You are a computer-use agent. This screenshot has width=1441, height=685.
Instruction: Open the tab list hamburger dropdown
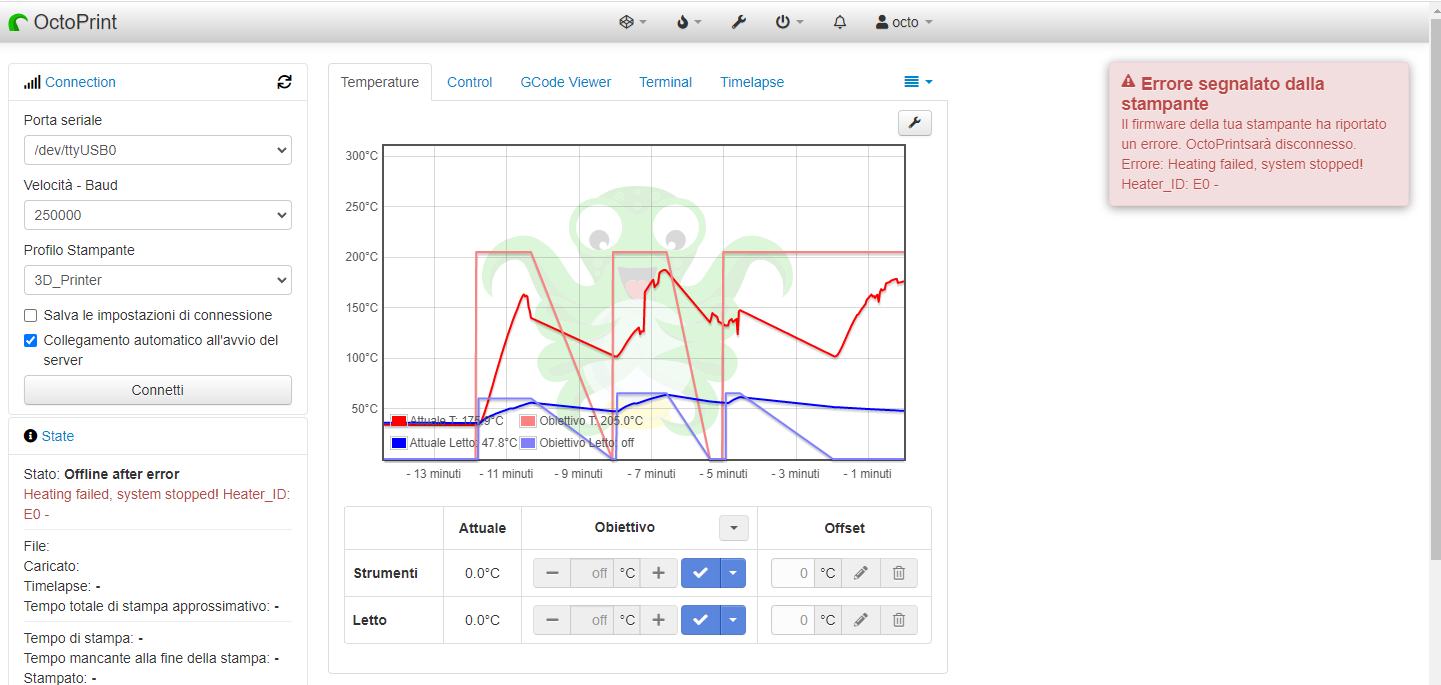point(918,82)
